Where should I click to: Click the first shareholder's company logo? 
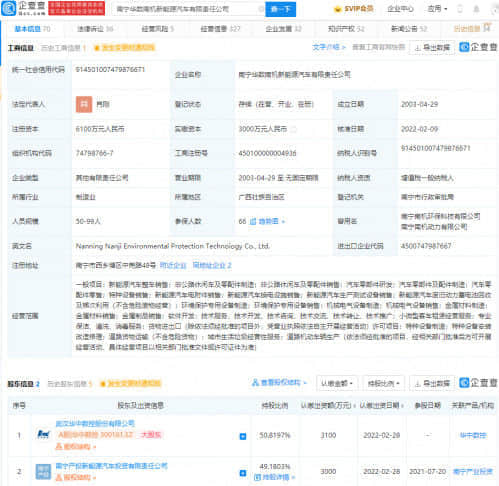pos(44,435)
